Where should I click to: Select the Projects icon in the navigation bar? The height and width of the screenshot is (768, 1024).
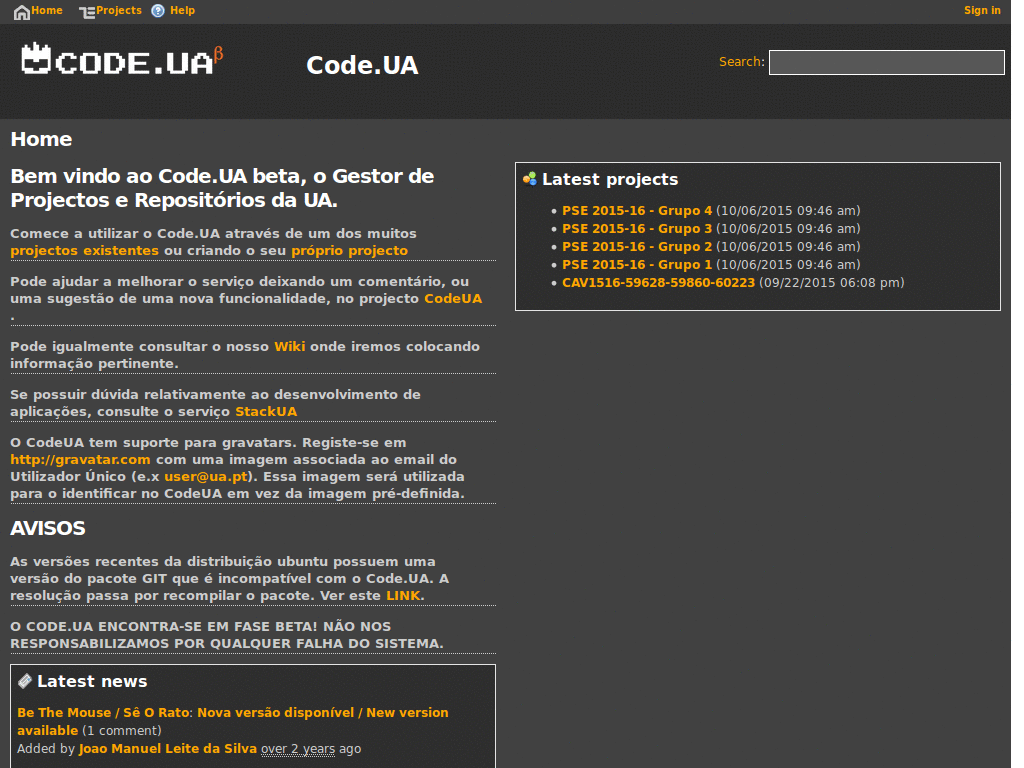coord(85,11)
